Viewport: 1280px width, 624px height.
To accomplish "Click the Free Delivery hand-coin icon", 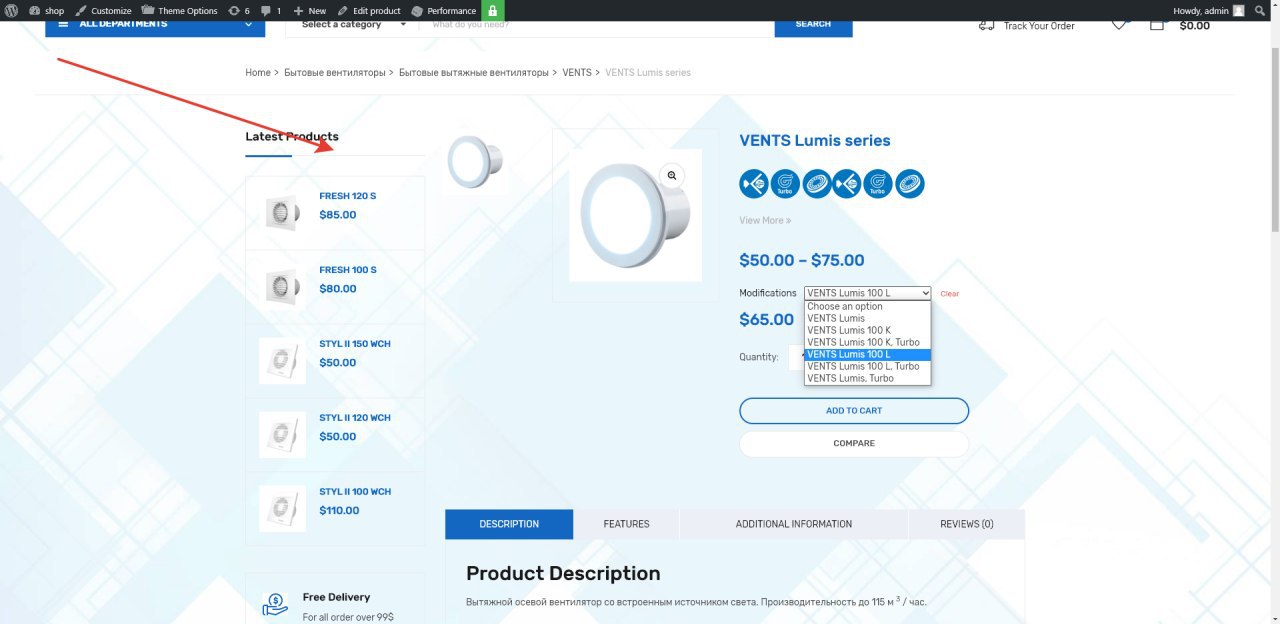I will (x=275, y=605).
